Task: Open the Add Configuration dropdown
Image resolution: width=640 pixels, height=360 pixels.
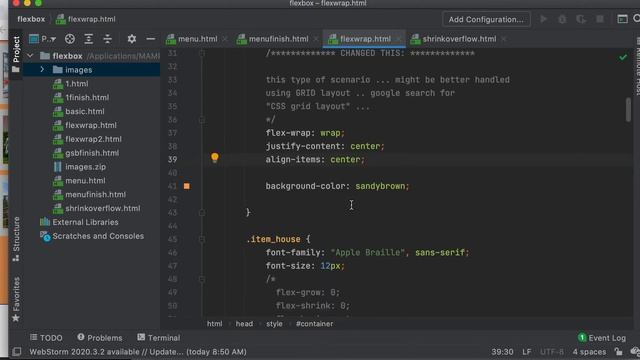Action: coord(486,19)
